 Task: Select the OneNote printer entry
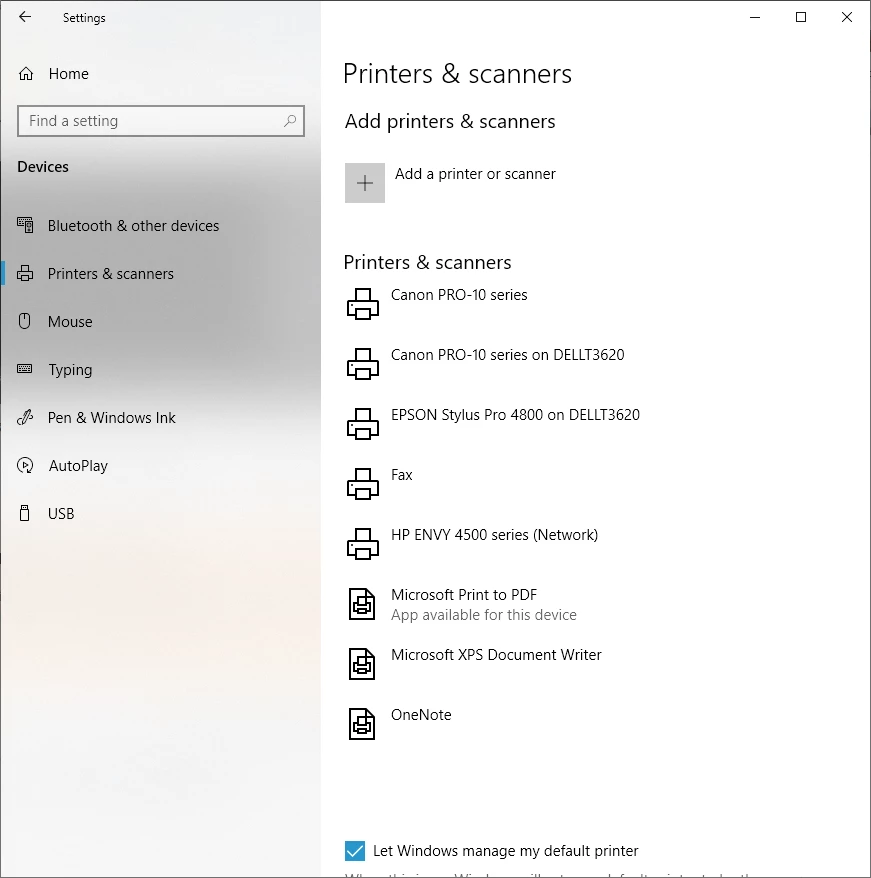point(421,714)
